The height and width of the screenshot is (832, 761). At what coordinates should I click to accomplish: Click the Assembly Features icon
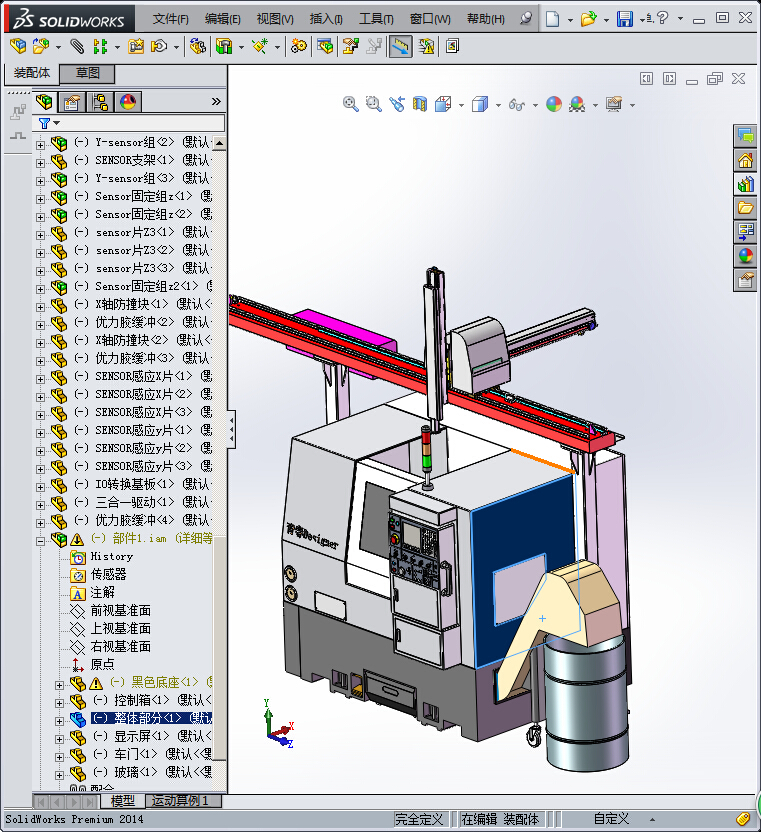[224, 47]
